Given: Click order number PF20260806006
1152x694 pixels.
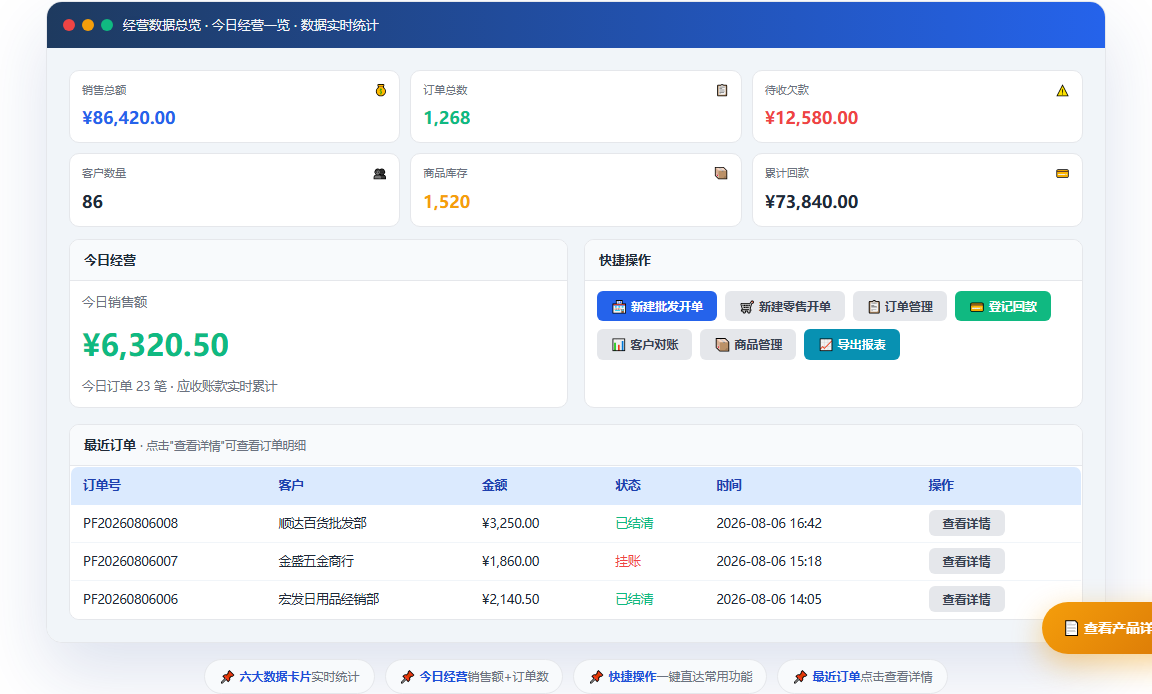Looking at the screenshot, I should 131,599.
